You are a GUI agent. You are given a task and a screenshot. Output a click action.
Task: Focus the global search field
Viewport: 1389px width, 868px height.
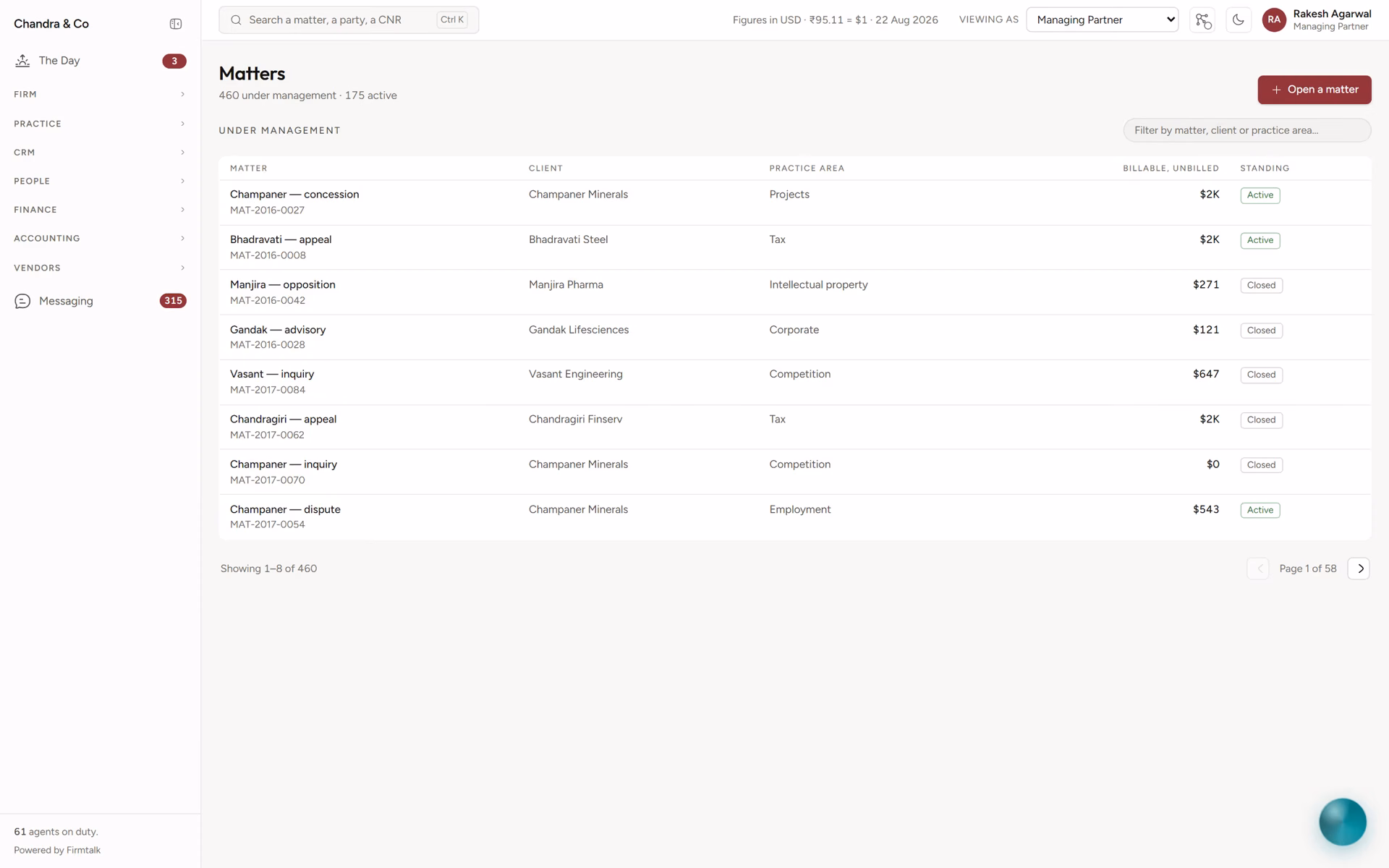pos(349,20)
